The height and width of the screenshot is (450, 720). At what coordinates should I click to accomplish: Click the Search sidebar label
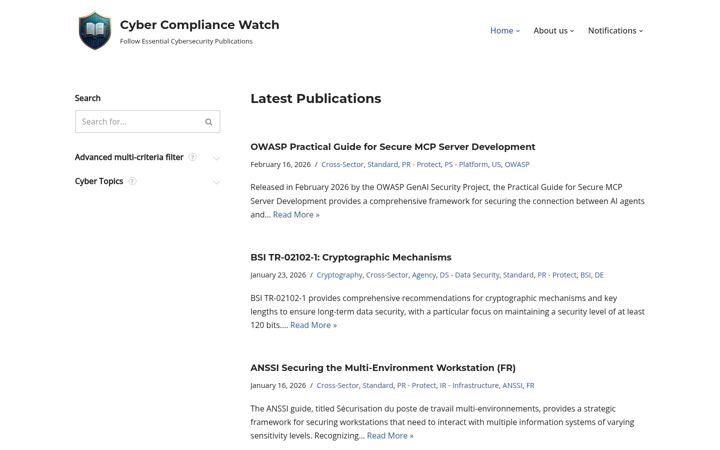(87, 98)
